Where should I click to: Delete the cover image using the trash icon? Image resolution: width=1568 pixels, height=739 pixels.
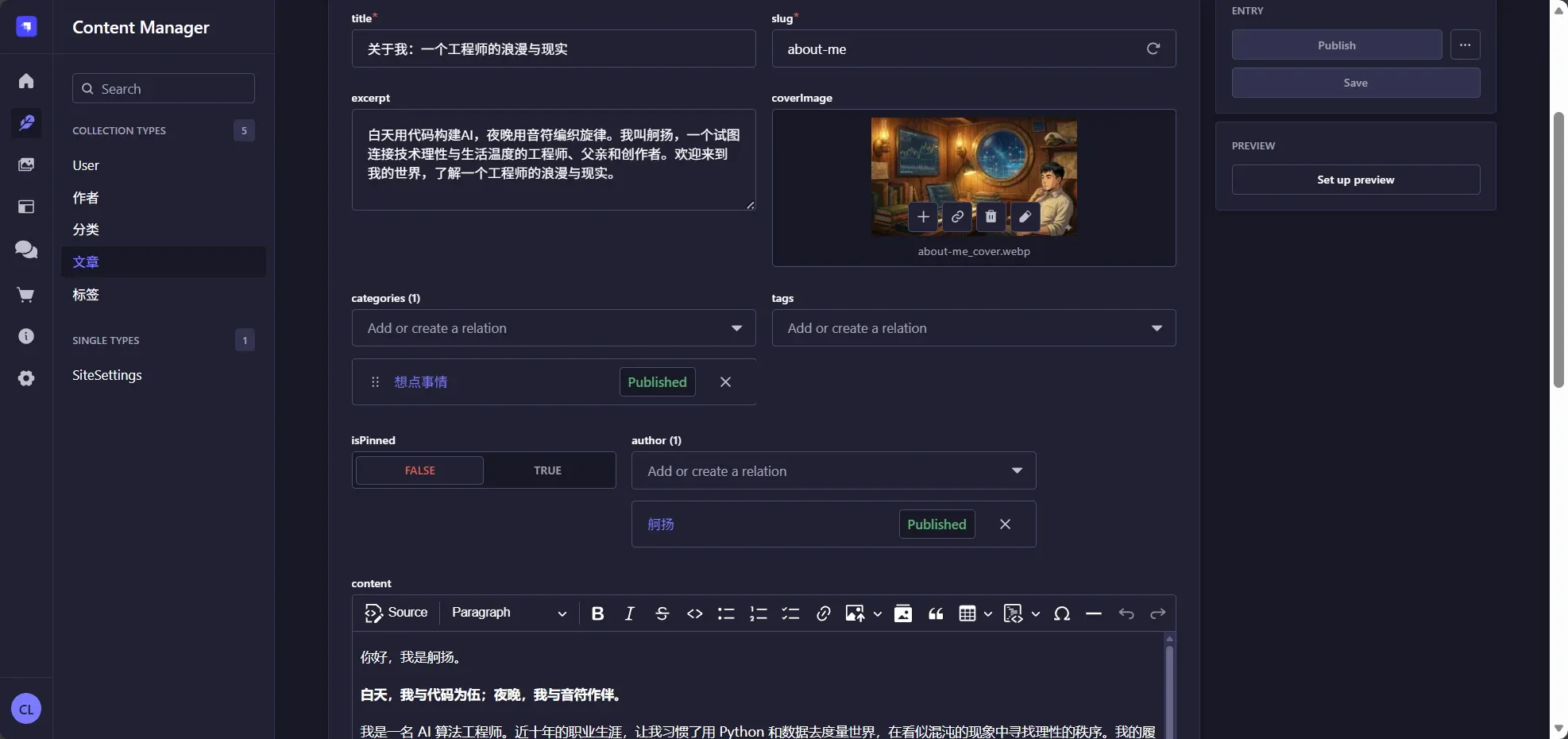click(x=990, y=216)
